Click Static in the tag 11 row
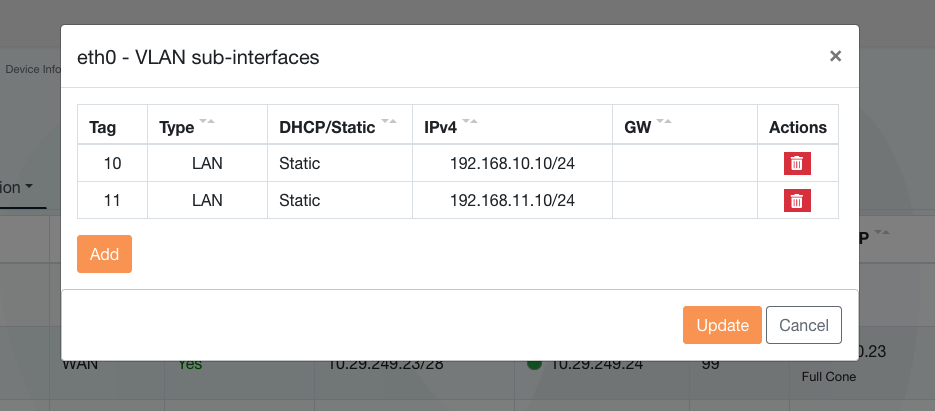Image resolution: width=935 pixels, height=411 pixels. pyautogui.click(x=300, y=200)
